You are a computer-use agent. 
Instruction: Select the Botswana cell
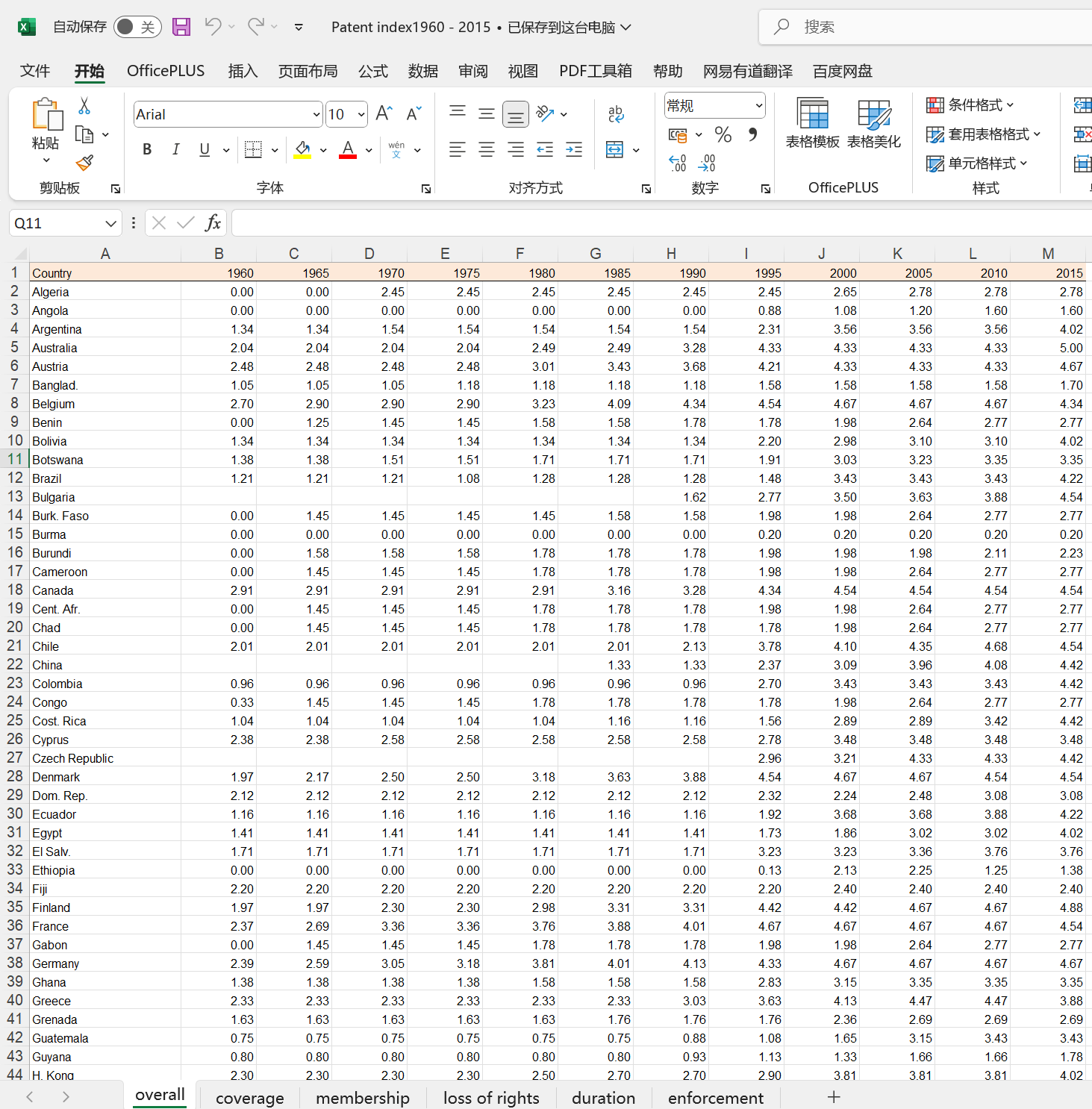pyautogui.click(x=105, y=460)
